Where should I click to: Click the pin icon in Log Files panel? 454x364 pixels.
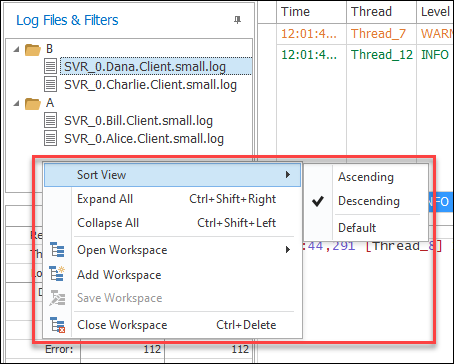click(237, 20)
